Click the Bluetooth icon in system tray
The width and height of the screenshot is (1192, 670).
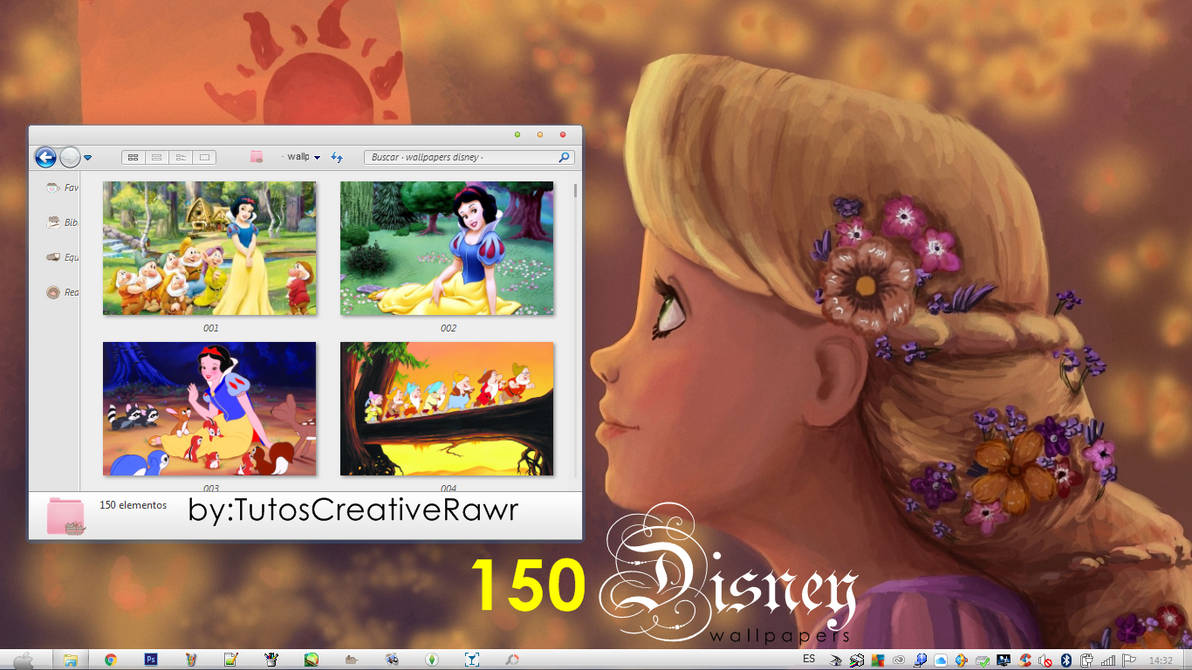tap(1065, 660)
